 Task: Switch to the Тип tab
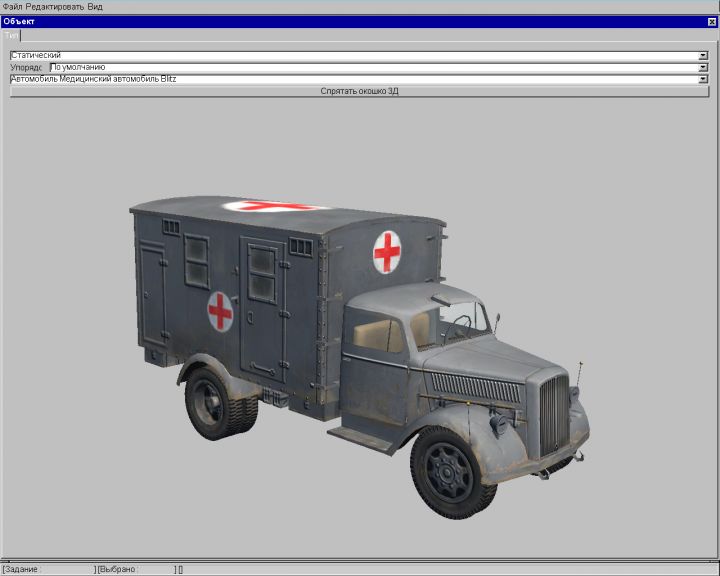[11, 35]
